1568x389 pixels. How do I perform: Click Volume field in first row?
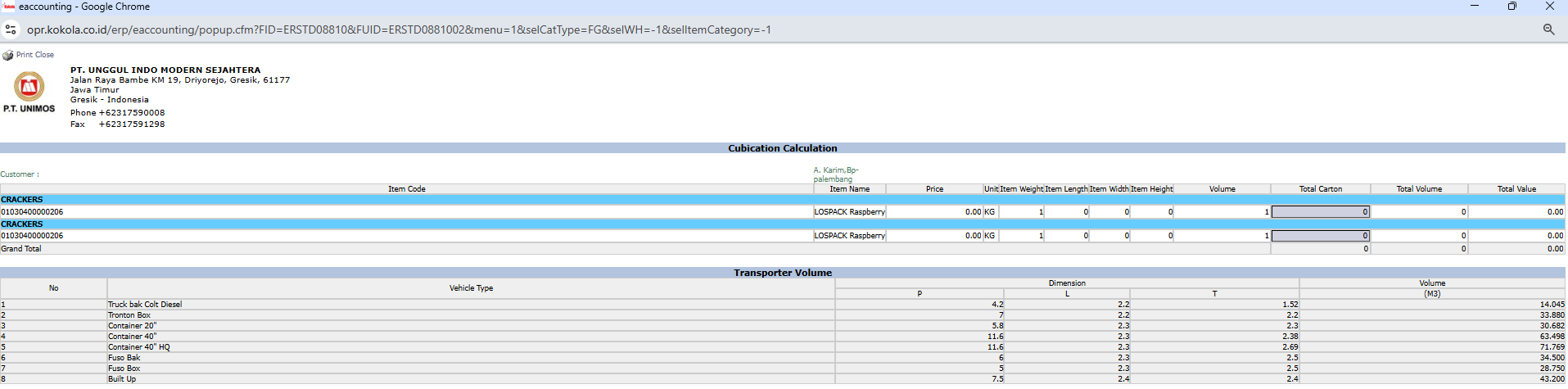1222,212
